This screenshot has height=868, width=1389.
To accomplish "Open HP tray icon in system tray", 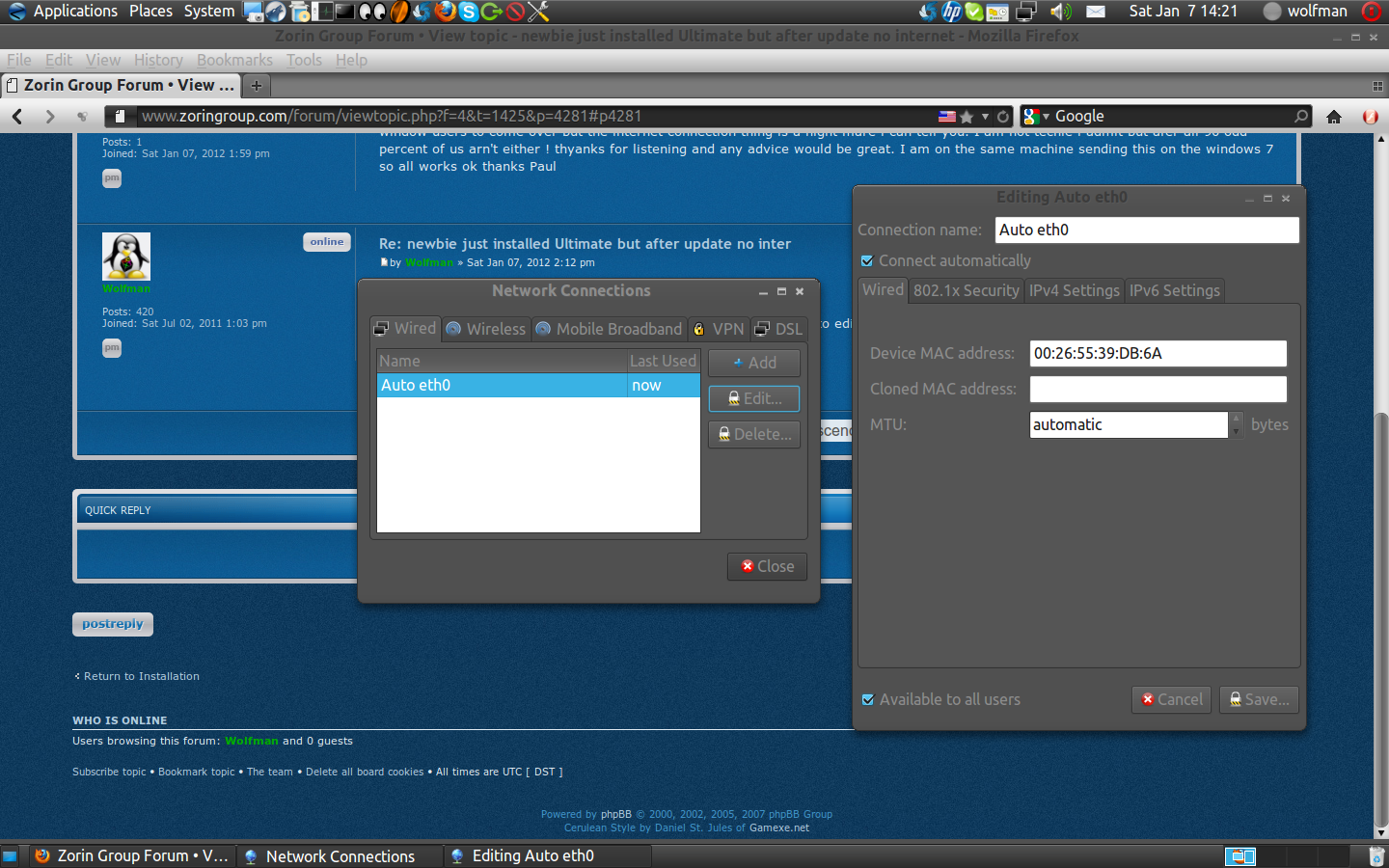I will 951,12.
